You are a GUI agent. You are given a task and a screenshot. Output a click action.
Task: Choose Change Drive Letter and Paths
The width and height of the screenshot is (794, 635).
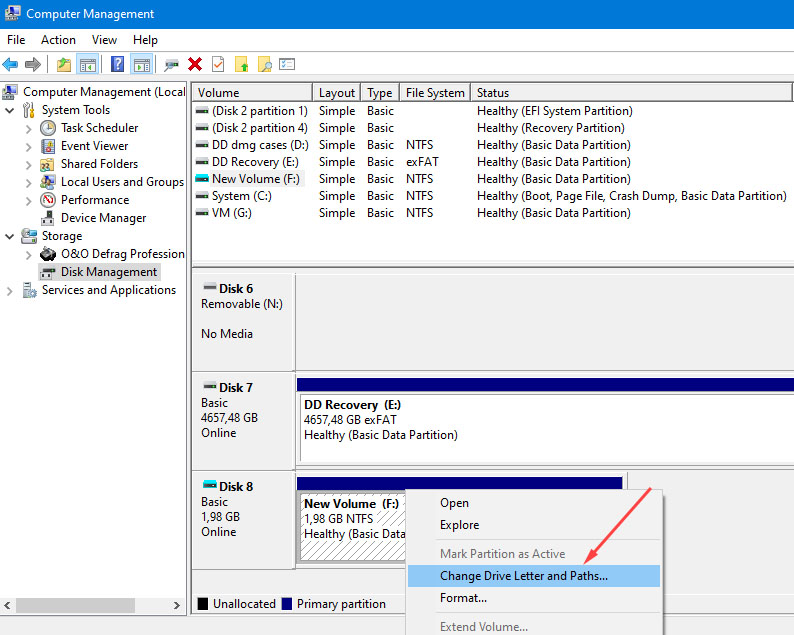[534, 576]
